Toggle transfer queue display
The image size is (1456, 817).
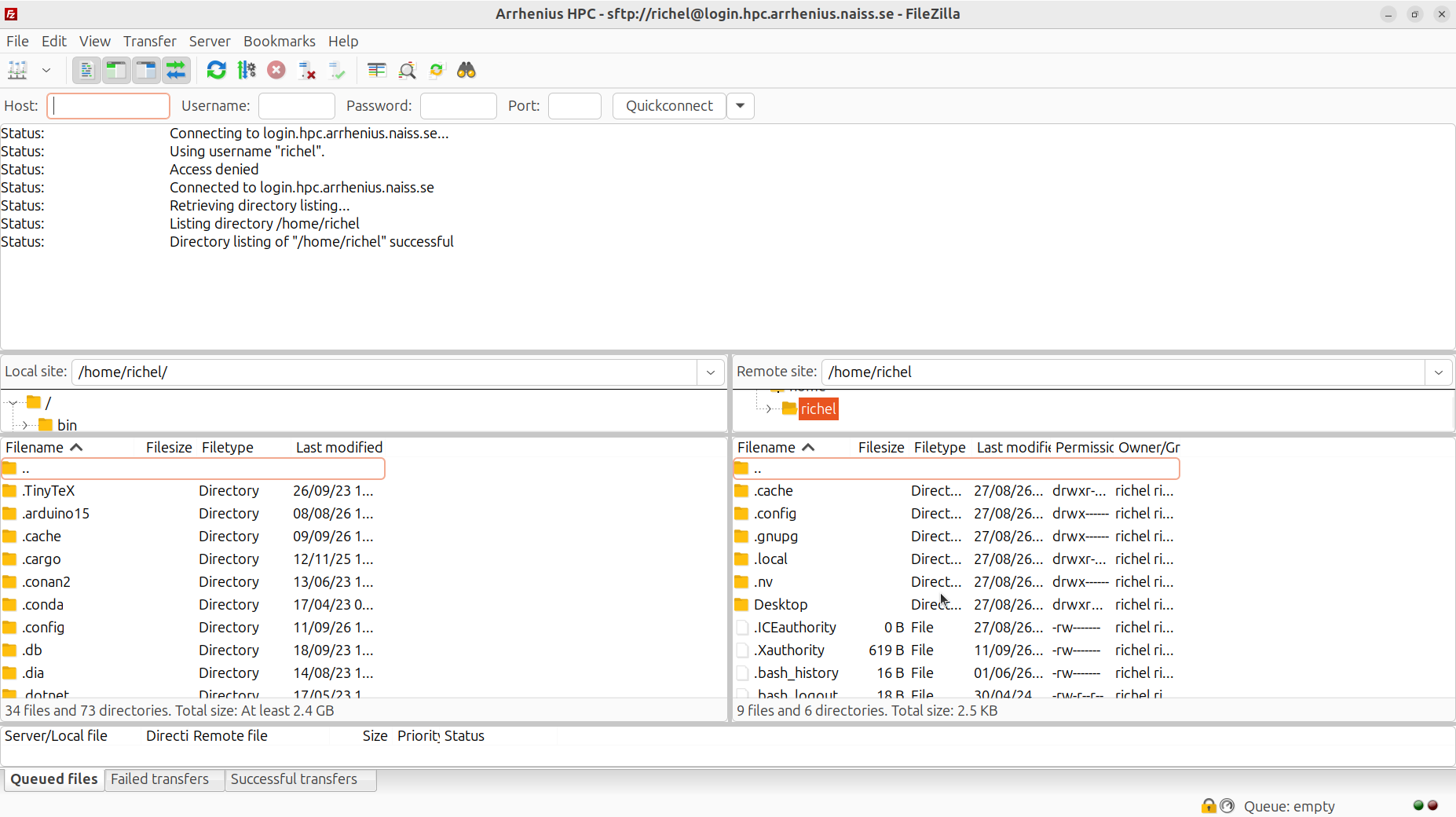click(x=176, y=71)
